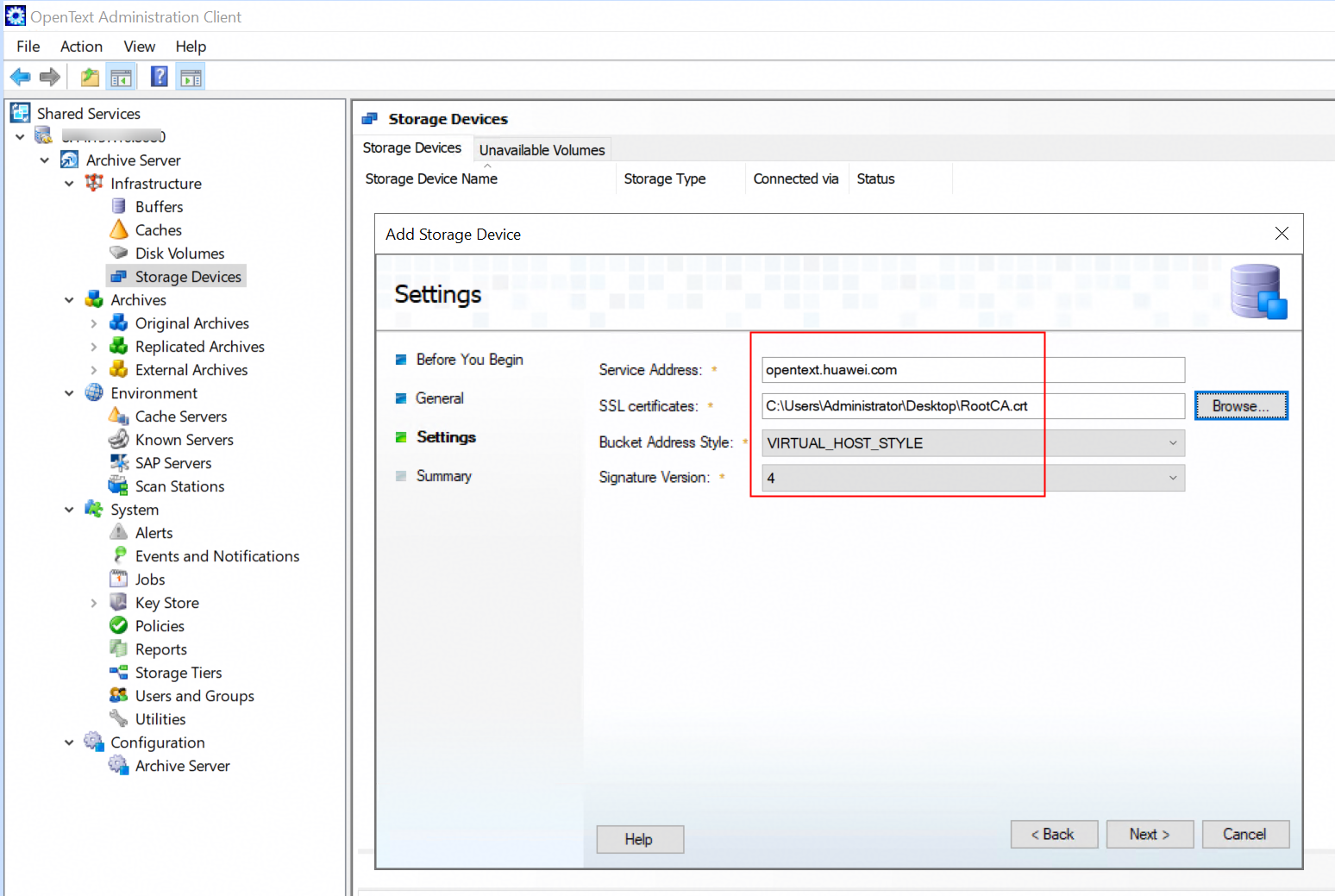The height and width of the screenshot is (896, 1335).
Task: Select Storage Devices in the tree
Action: (188, 276)
